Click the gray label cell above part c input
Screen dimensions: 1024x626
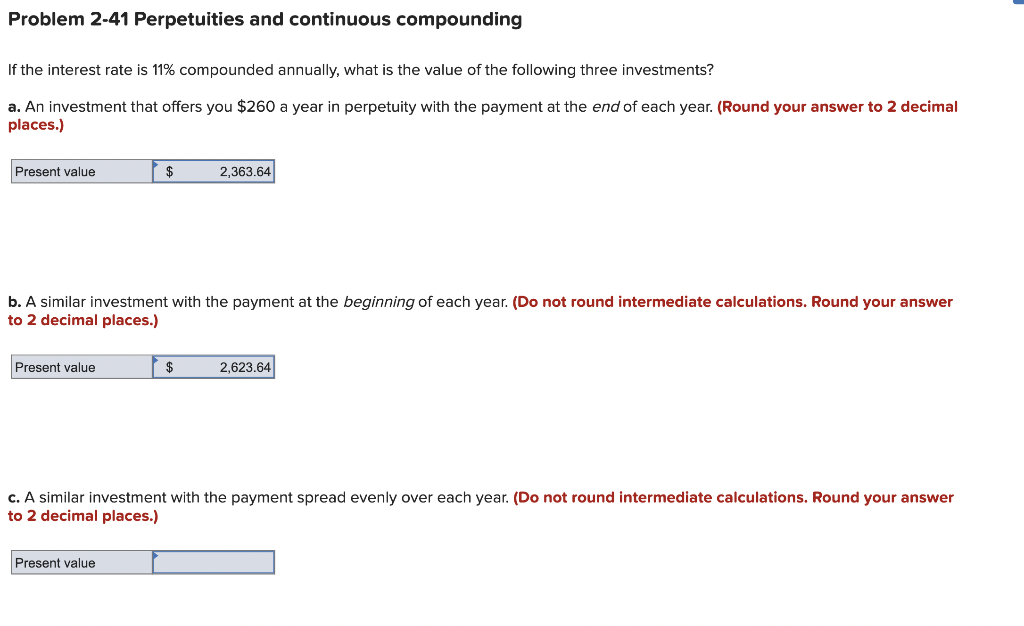(x=80, y=562)
